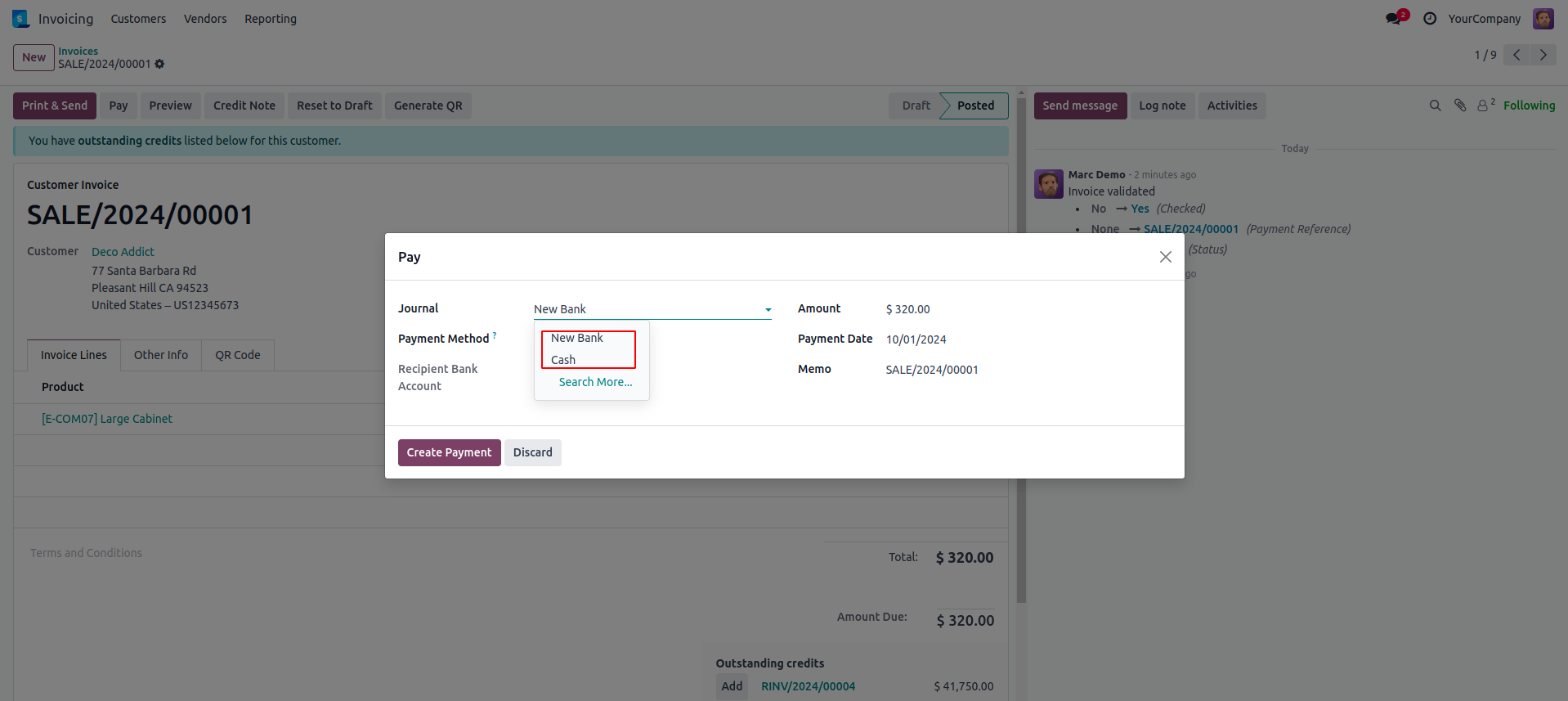Search chatter messages with magnifier icon
The width and height of the screenshot is (1568, 701).
click(1435, 106)
